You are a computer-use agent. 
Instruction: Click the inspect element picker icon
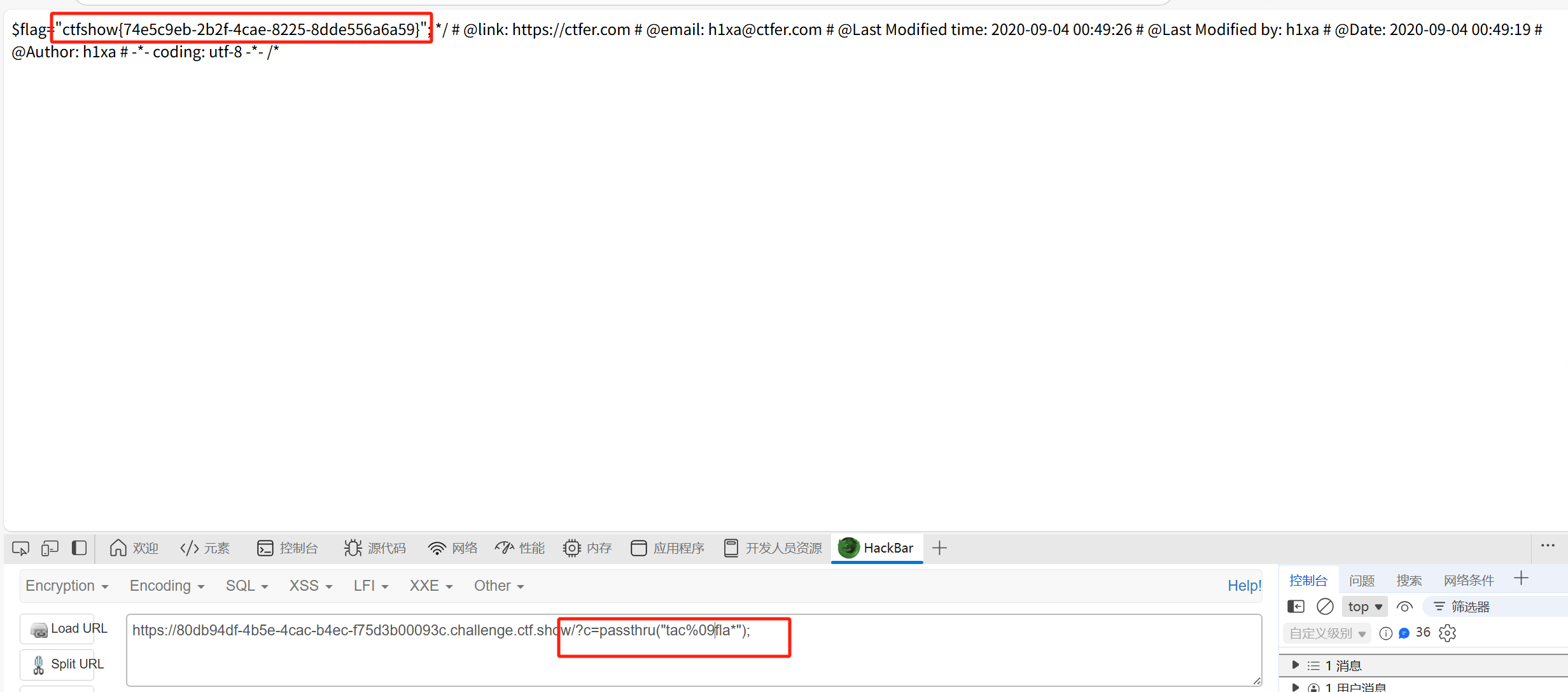(20, 548)
